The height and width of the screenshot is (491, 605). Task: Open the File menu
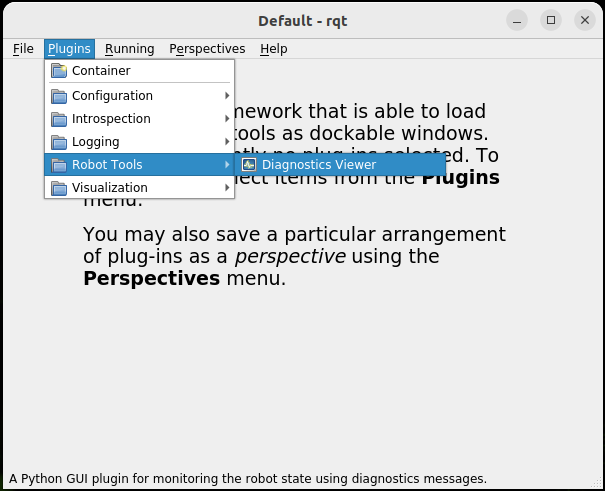[x=22, y=49]
